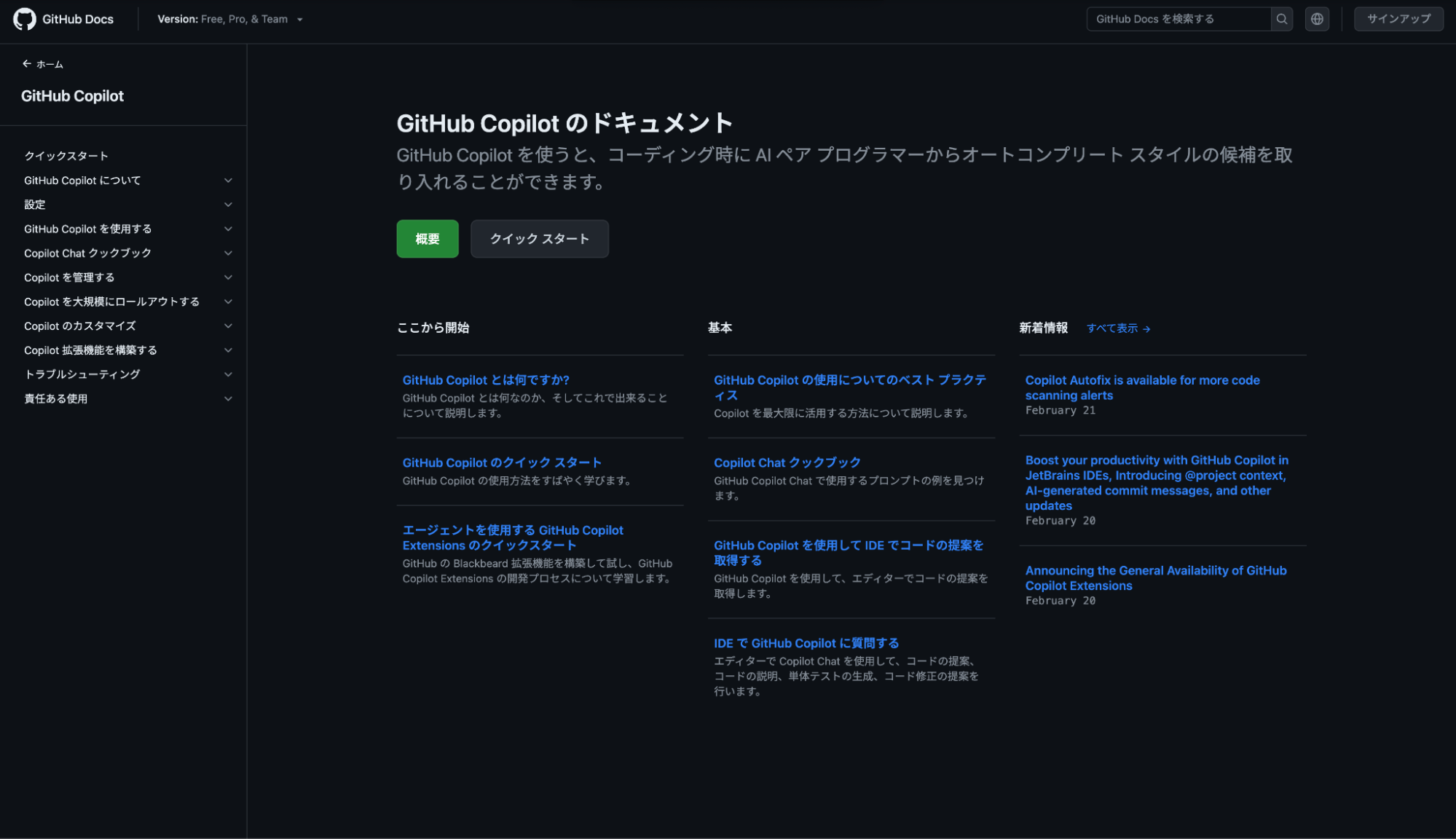Click the クイック スタート button

point(540,239)
